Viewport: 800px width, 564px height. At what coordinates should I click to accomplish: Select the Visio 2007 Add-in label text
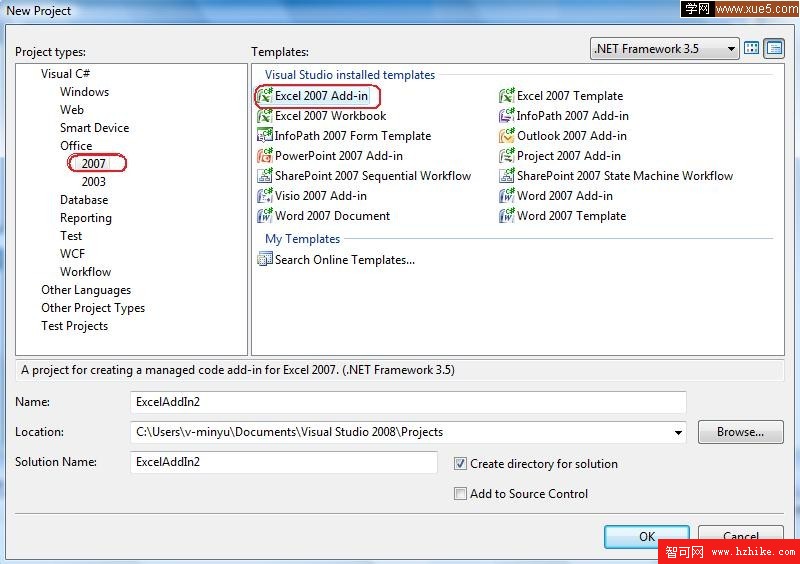pyautogui.click(x=321, y=195)
